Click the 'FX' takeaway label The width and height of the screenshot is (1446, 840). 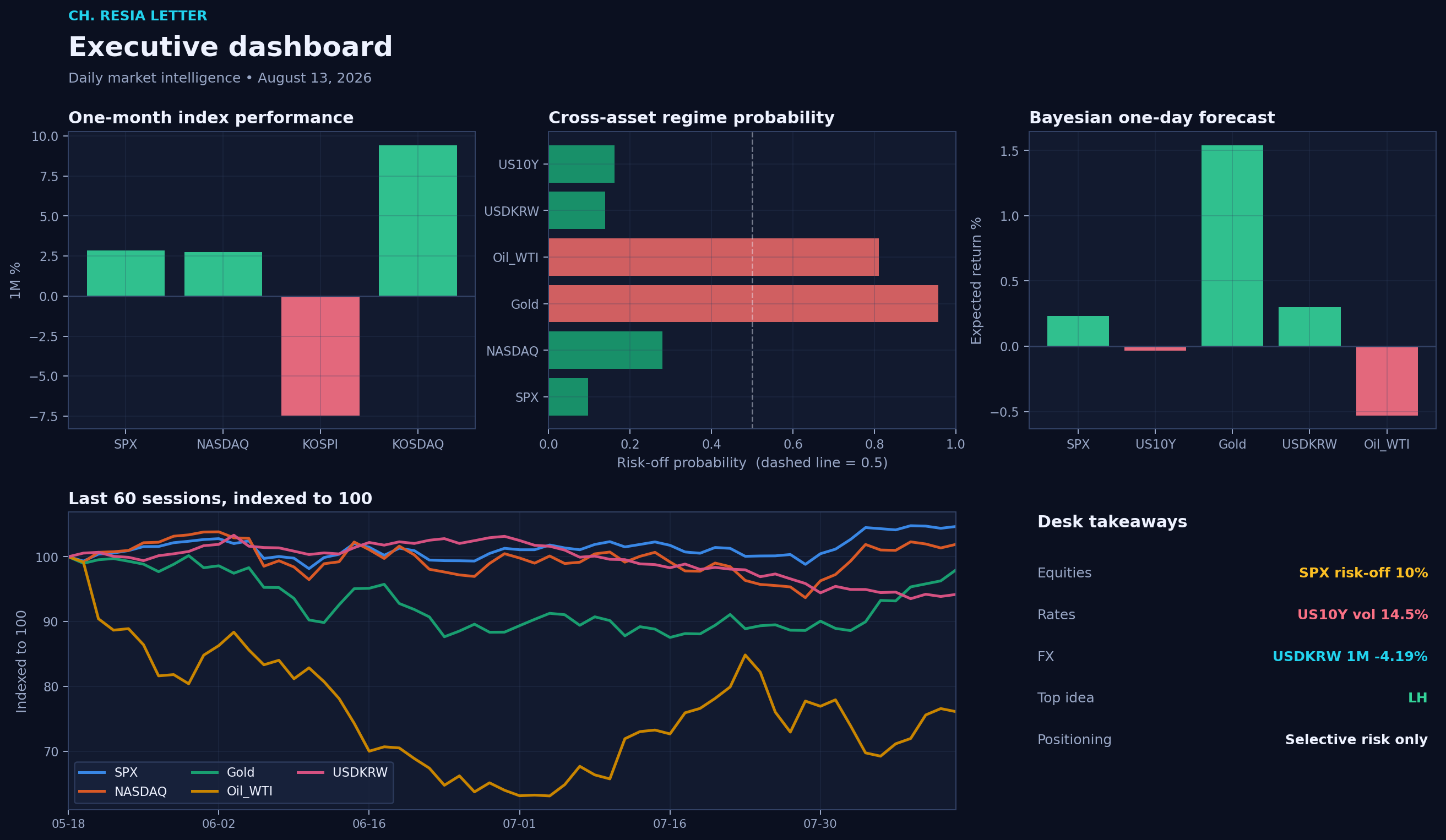[x=1046, y=656]
